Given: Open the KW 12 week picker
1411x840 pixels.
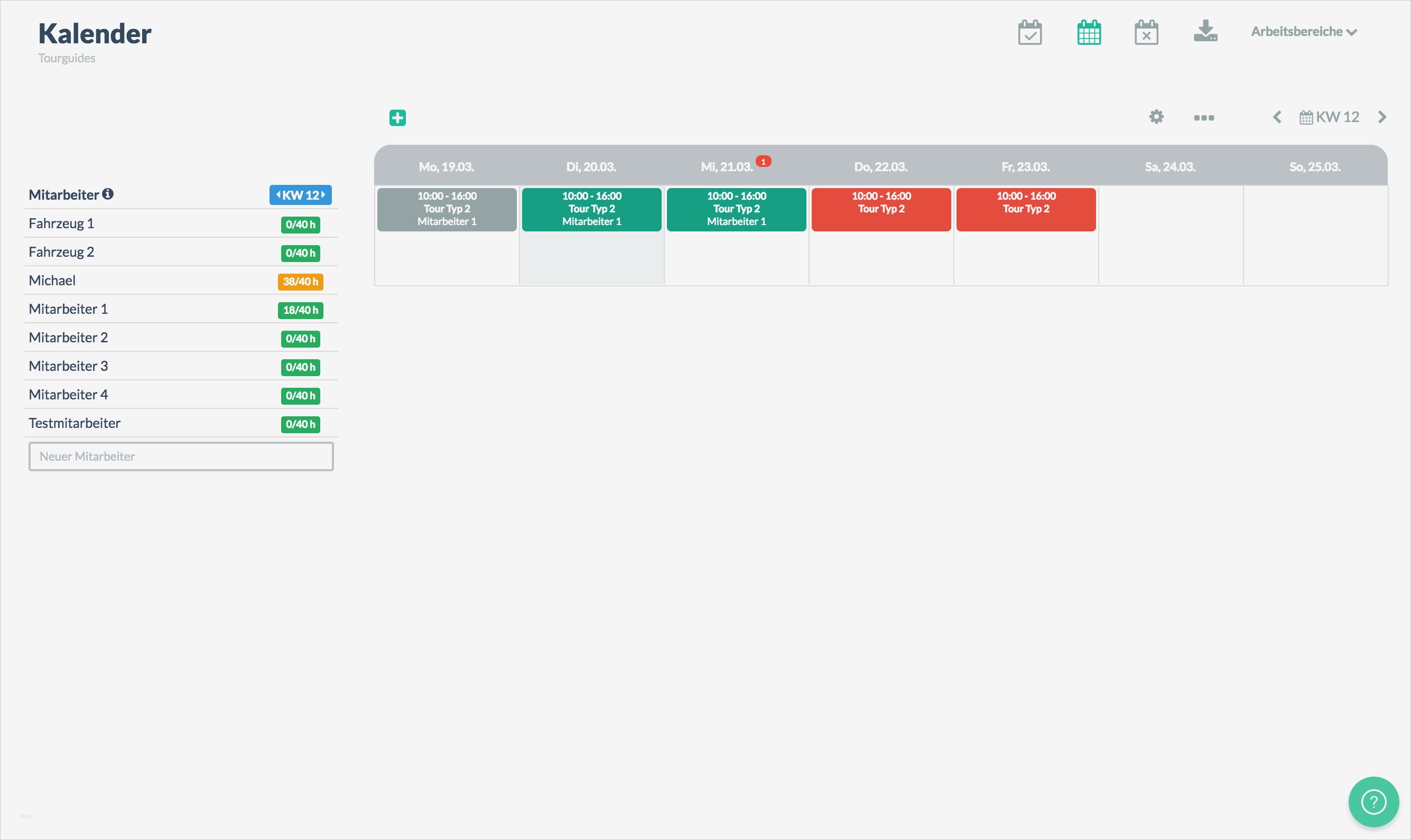Looking at the screenshot, I should click(x=1330, y=117).
